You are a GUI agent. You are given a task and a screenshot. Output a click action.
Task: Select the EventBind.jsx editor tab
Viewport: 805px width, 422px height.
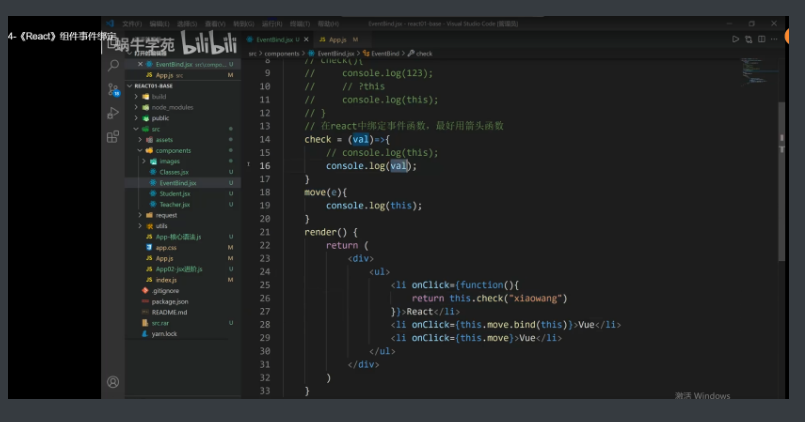(275, 40)
